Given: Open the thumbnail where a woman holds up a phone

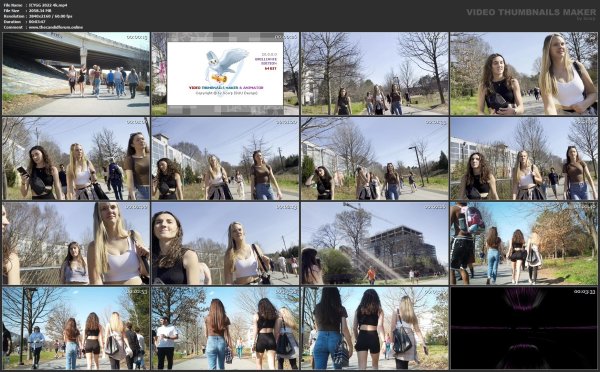Looking at the screenshot, I should click(76, 158).
